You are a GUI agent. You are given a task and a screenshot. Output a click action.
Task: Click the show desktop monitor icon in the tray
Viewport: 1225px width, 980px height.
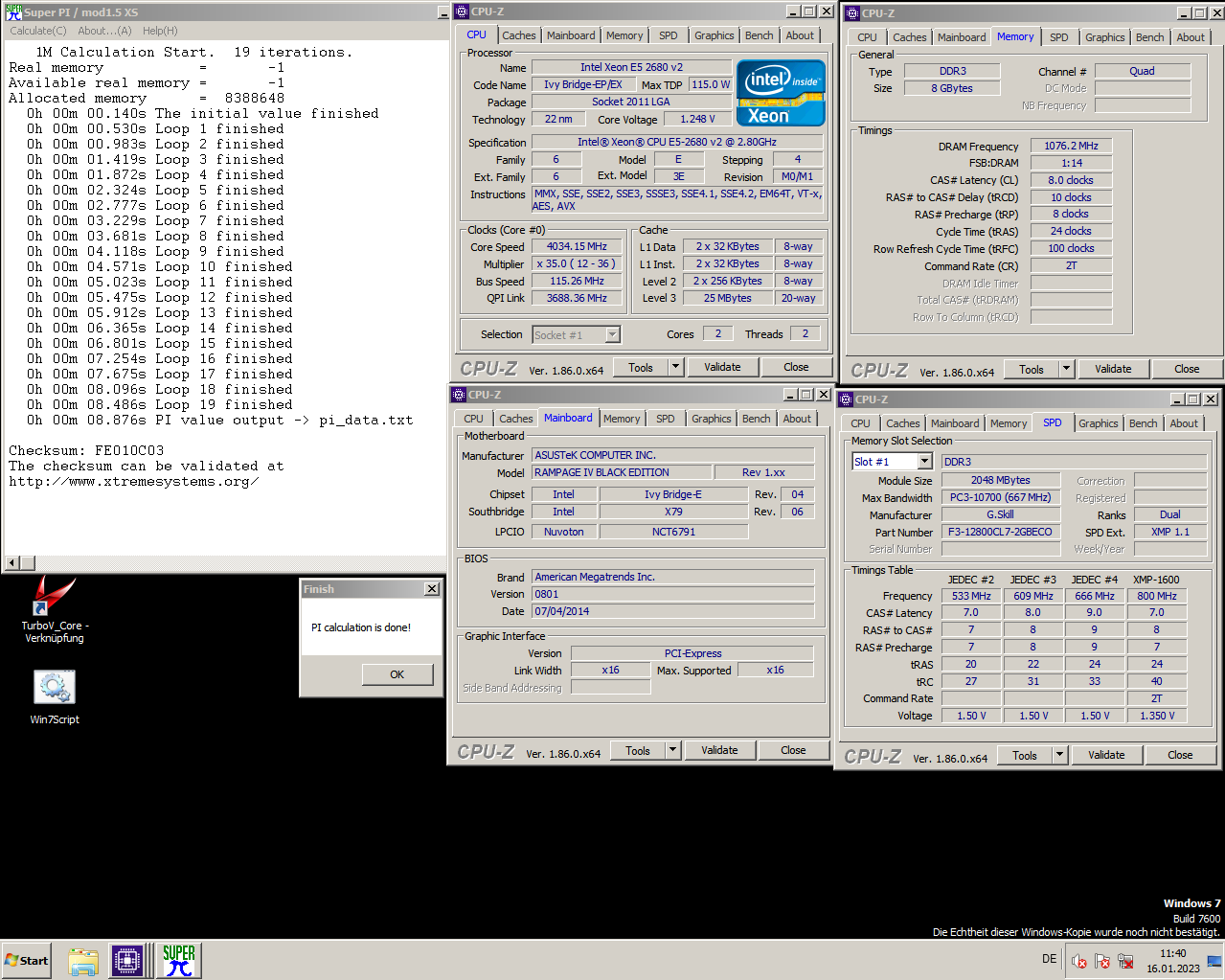(x=1214, y=961)
